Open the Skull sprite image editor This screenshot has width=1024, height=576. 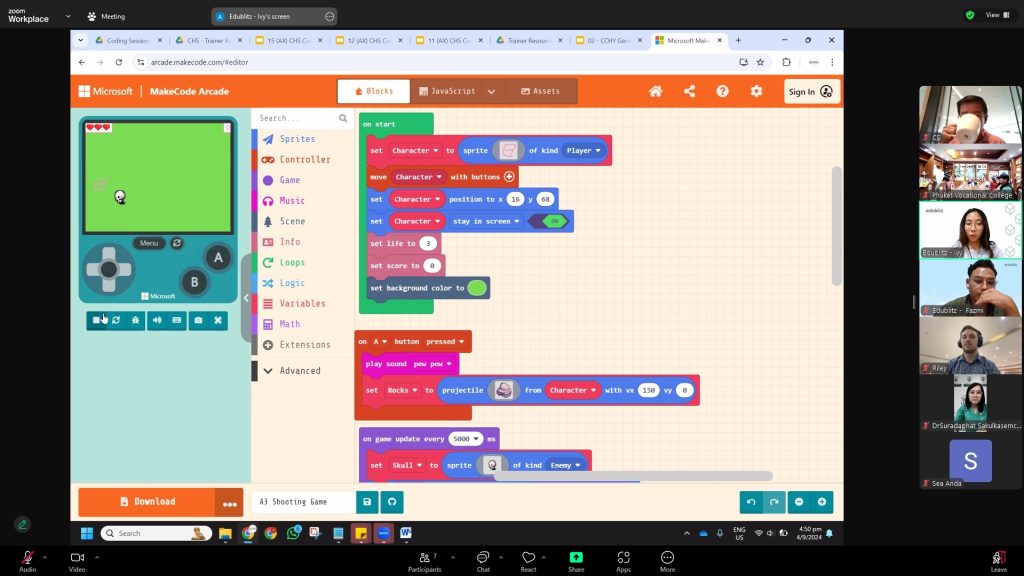point(492,465)
